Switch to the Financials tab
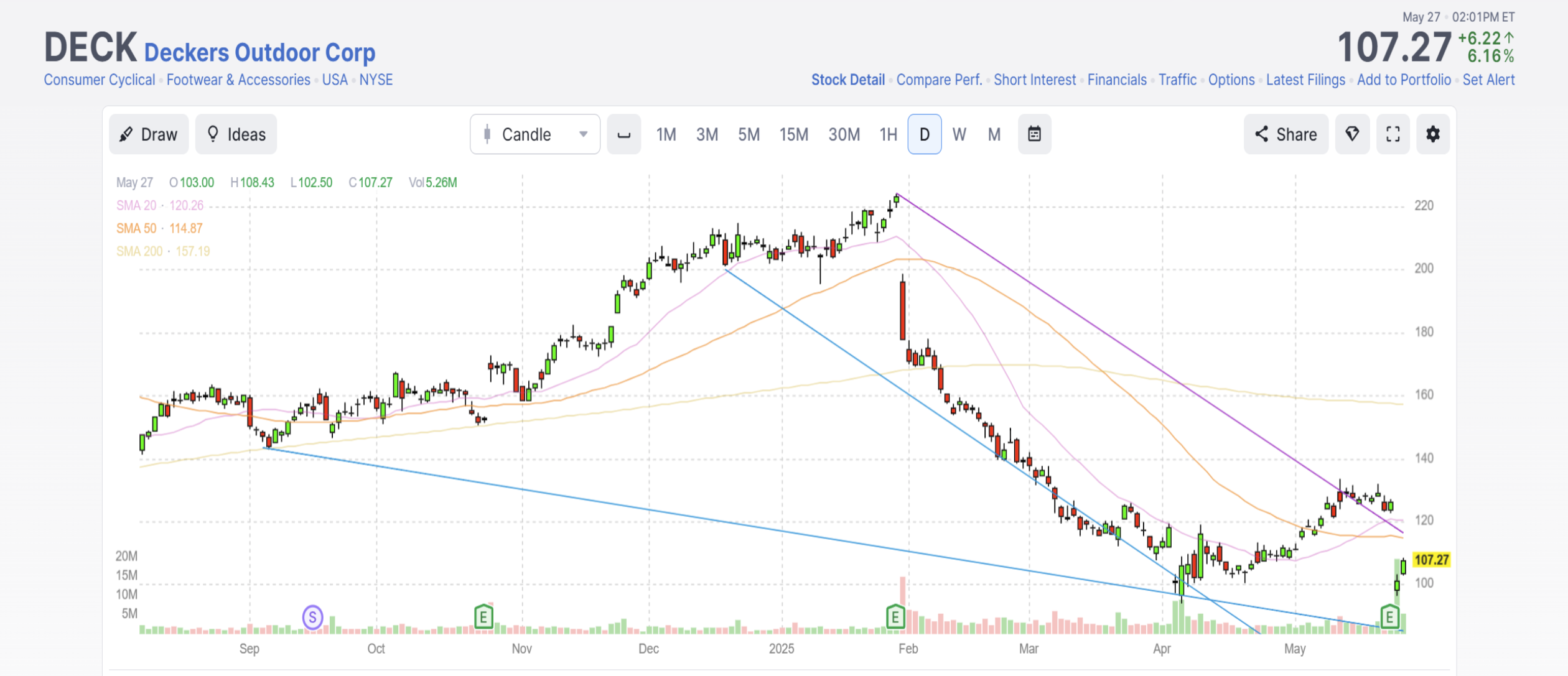 coord(1117,80)
